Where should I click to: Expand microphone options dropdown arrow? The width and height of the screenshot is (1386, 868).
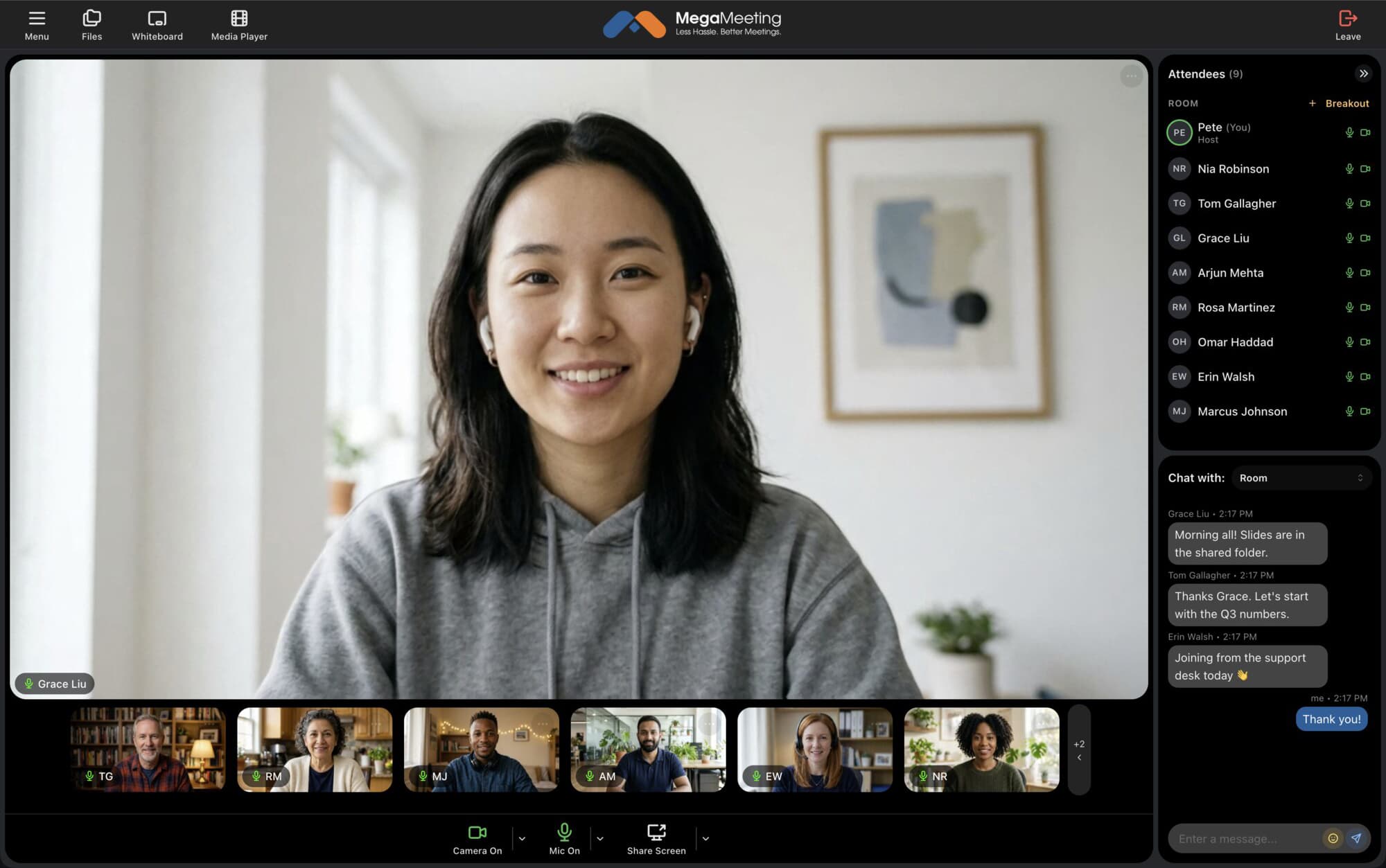600,839
